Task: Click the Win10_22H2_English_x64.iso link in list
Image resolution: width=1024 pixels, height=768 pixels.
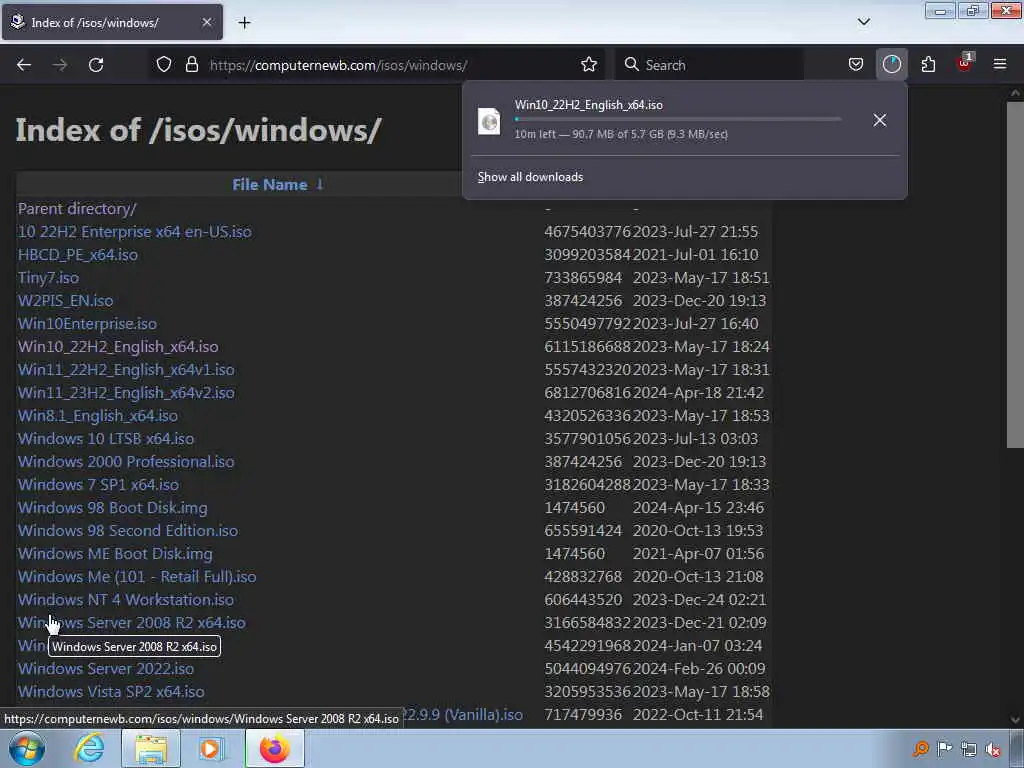Action: [118, 347]
